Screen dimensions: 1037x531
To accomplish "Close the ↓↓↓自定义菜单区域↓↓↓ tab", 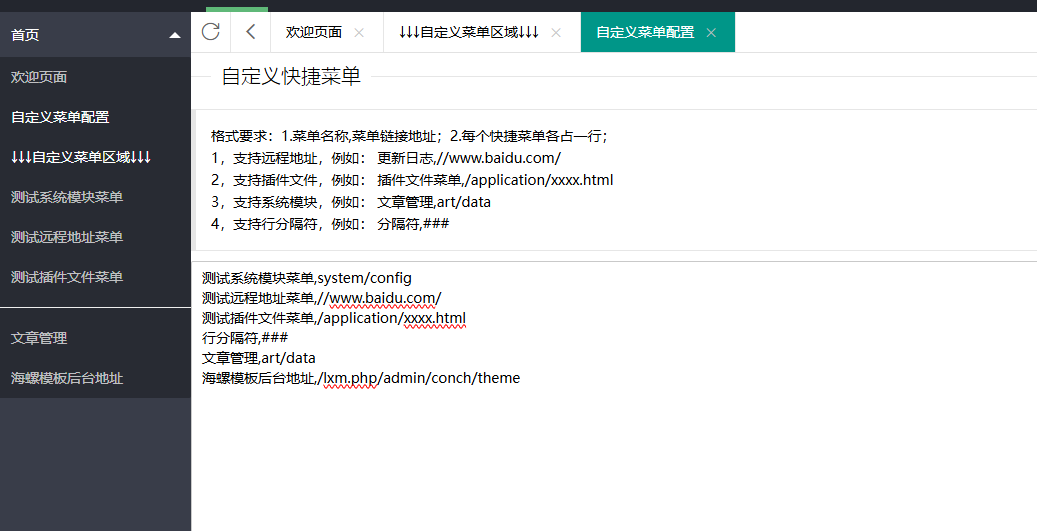I will (556, 32).
